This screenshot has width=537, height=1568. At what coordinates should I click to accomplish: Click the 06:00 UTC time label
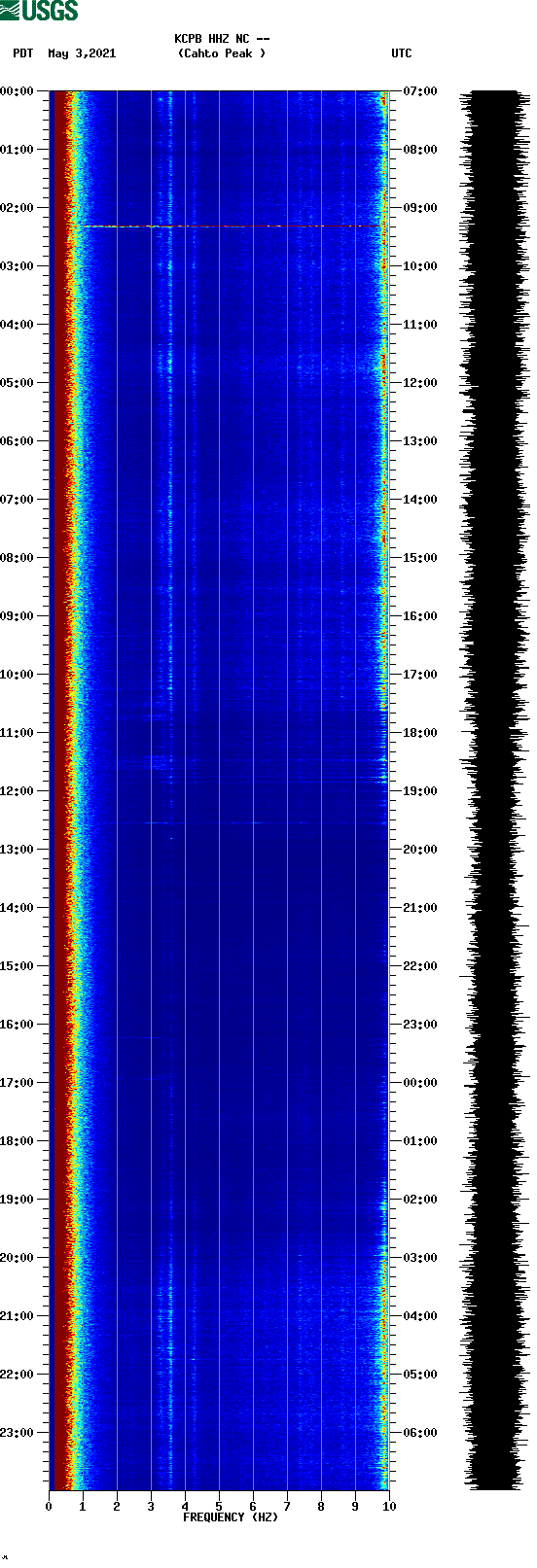(419, 1433)
